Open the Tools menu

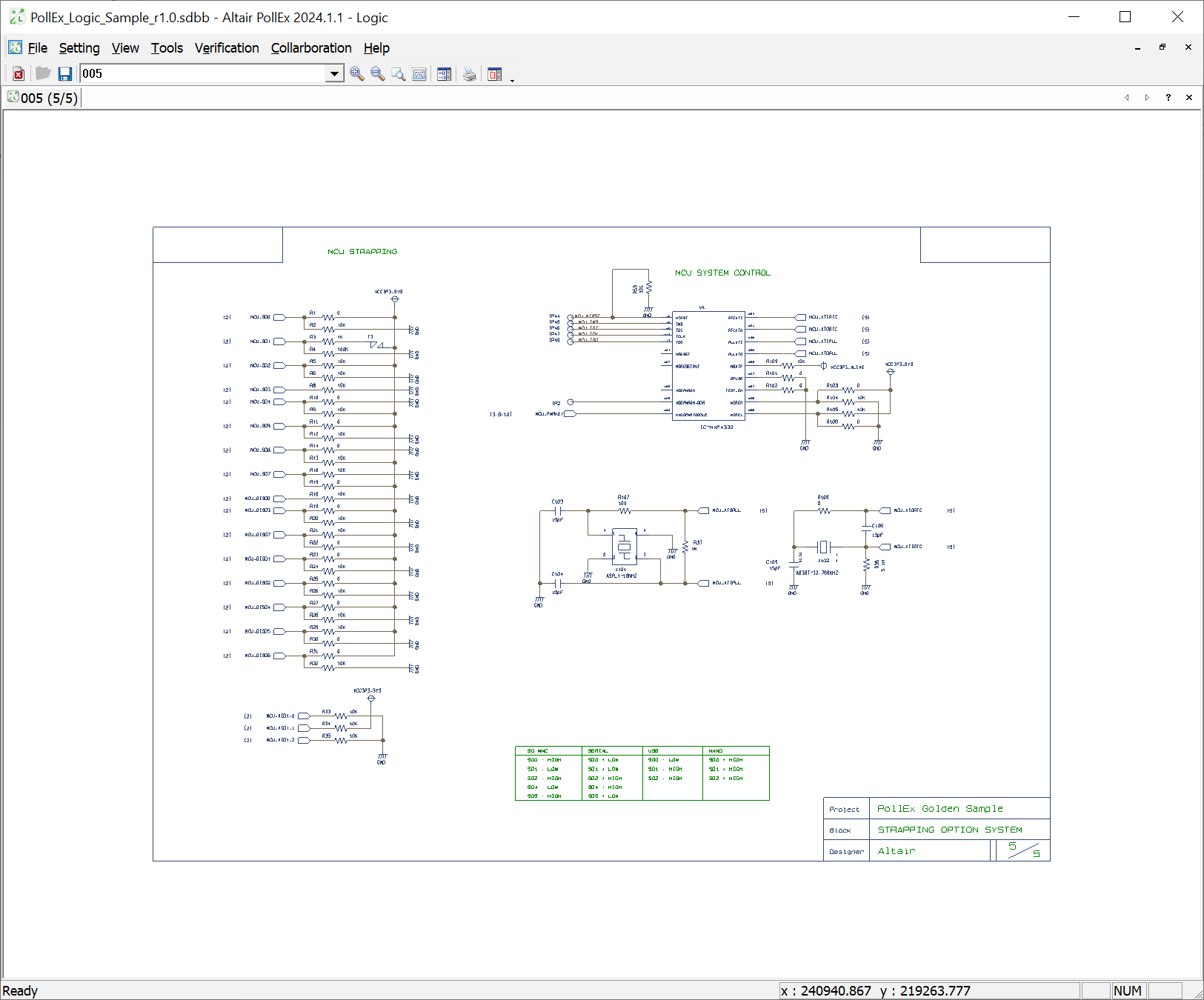pyautogui.click(x=167, y=48)
